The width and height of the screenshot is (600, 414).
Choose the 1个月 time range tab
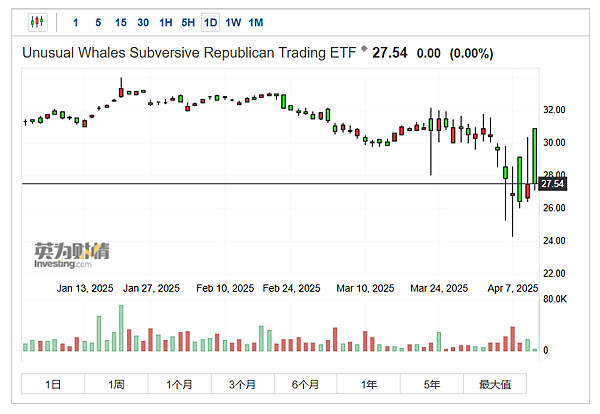[179, 384]
